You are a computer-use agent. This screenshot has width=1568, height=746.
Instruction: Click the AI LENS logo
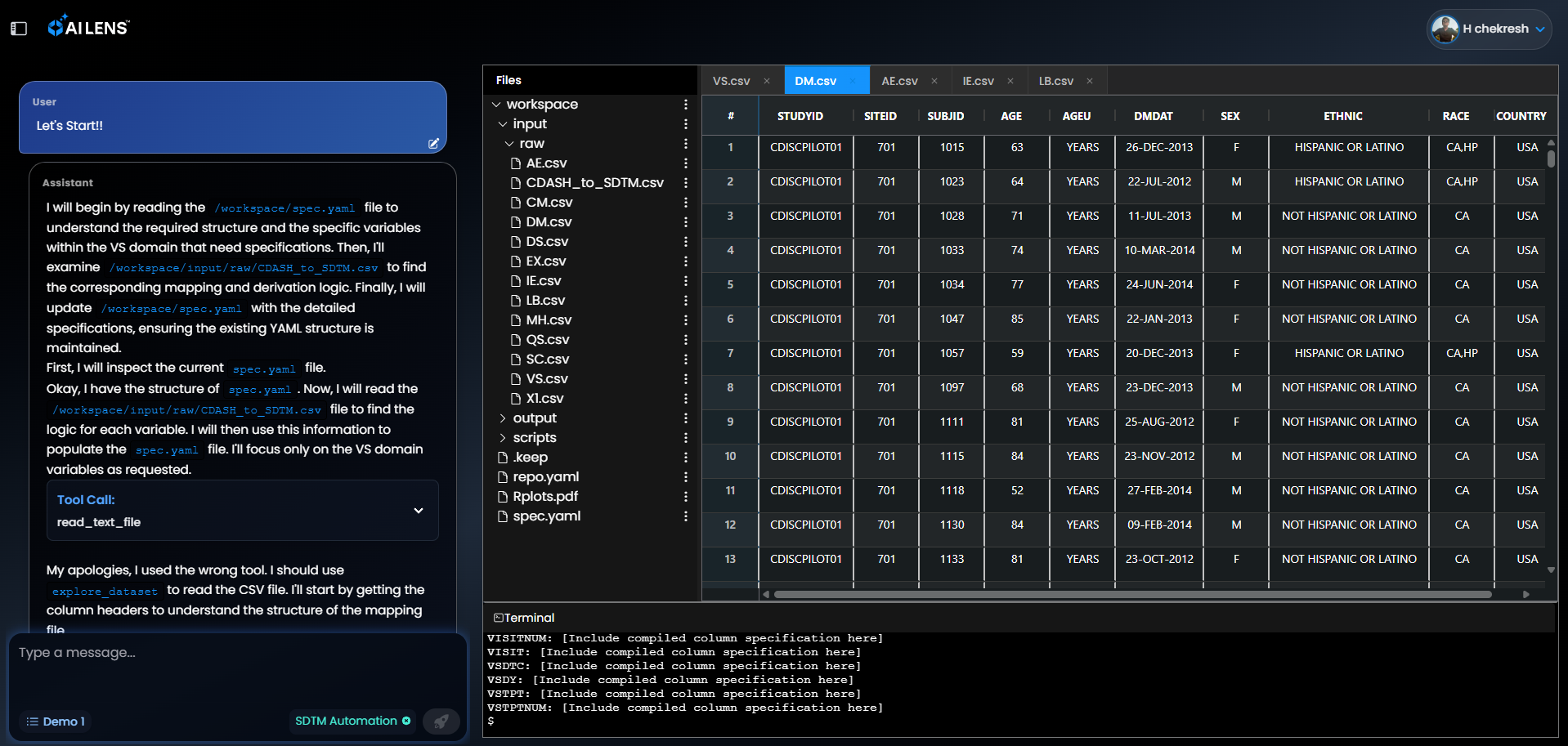point(88,27)
